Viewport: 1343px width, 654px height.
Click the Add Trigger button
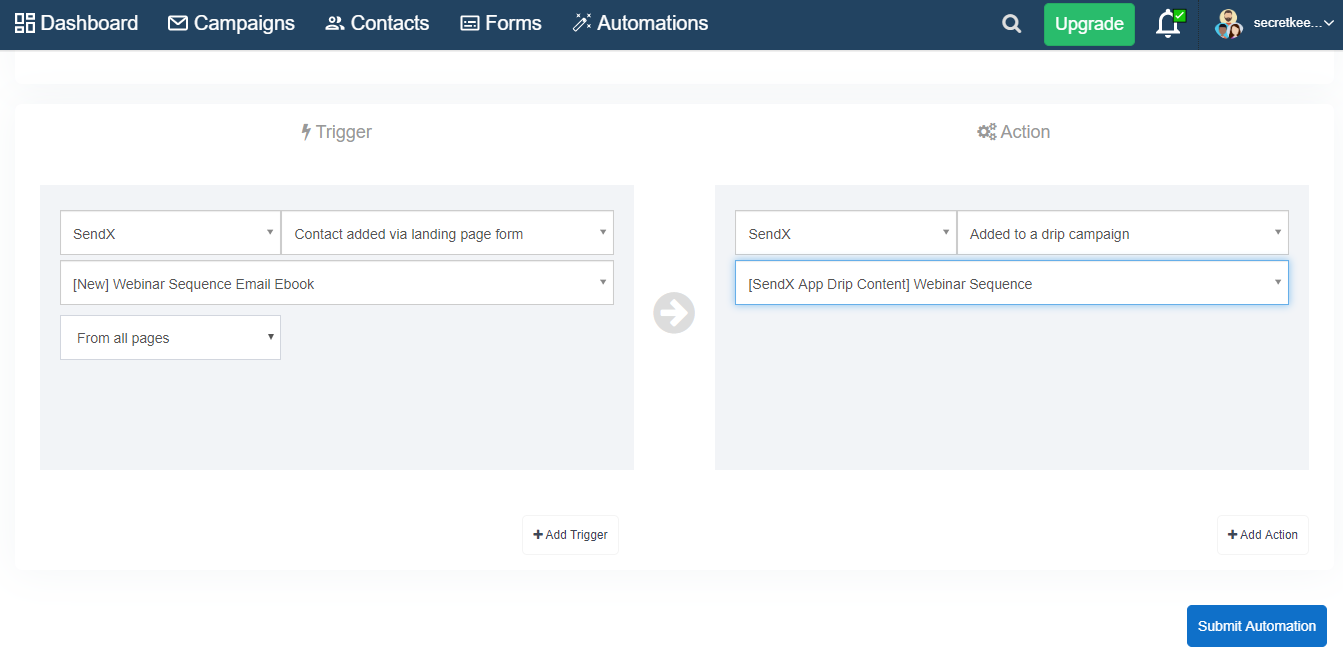pyautogui.click(x=570, y=535)
